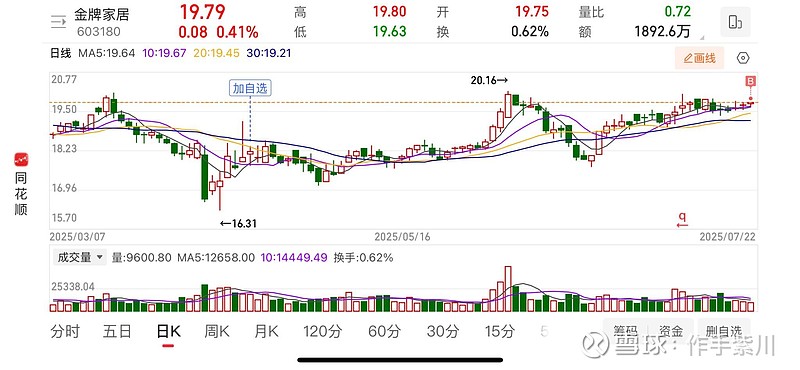Choose the 120分 period tab
The height and width of the screenshot is (370, 800).
pyautogui.click(x=322, y=332)
